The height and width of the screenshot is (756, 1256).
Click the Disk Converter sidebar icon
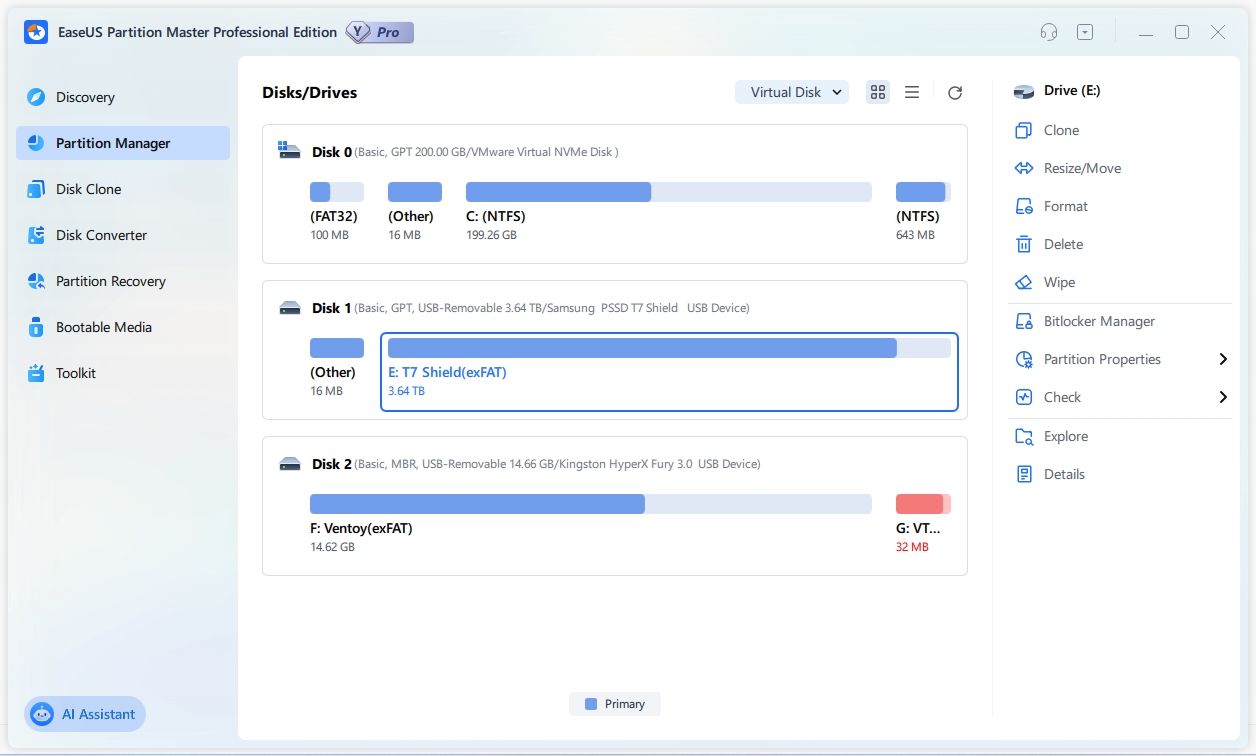[36, 235]
